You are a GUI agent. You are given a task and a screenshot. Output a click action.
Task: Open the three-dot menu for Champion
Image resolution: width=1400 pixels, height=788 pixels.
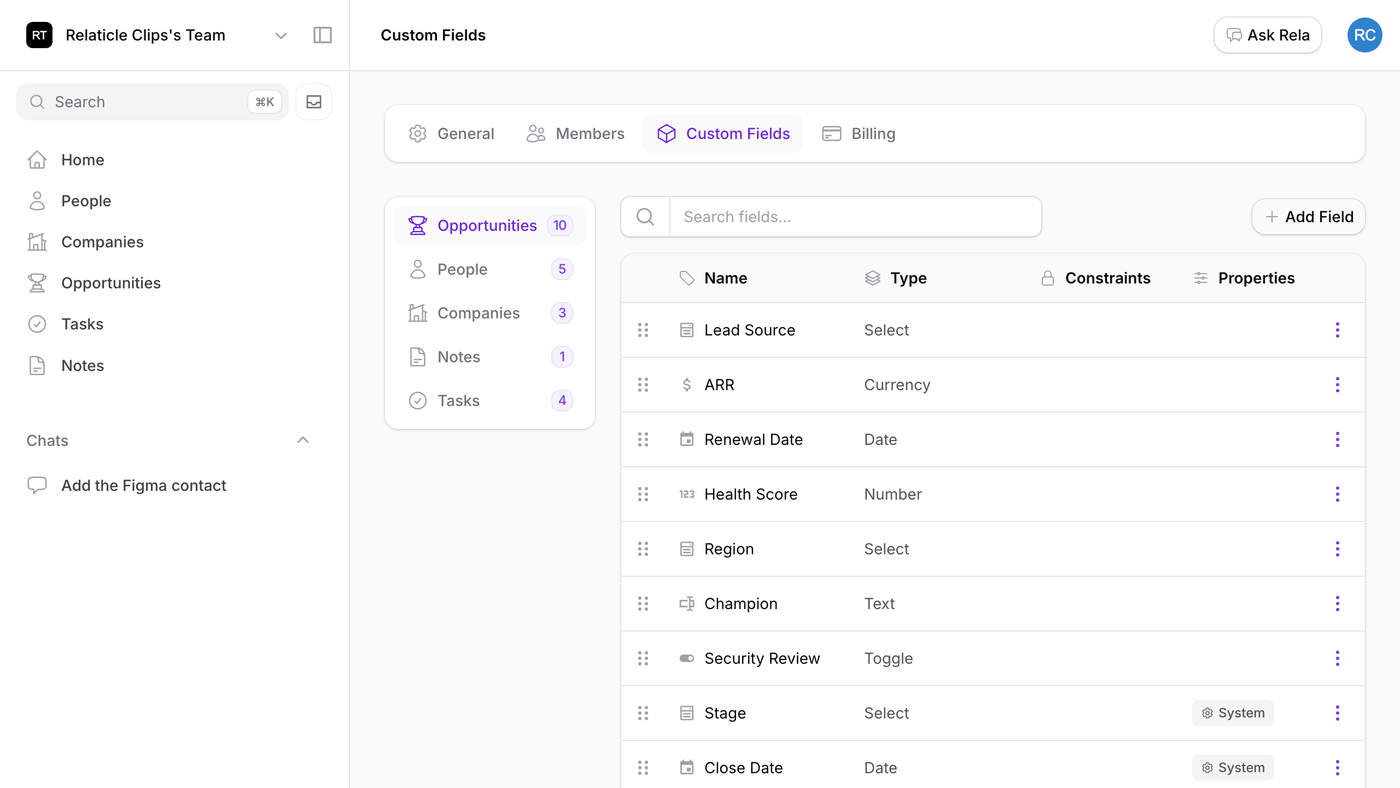[1337, 604]
